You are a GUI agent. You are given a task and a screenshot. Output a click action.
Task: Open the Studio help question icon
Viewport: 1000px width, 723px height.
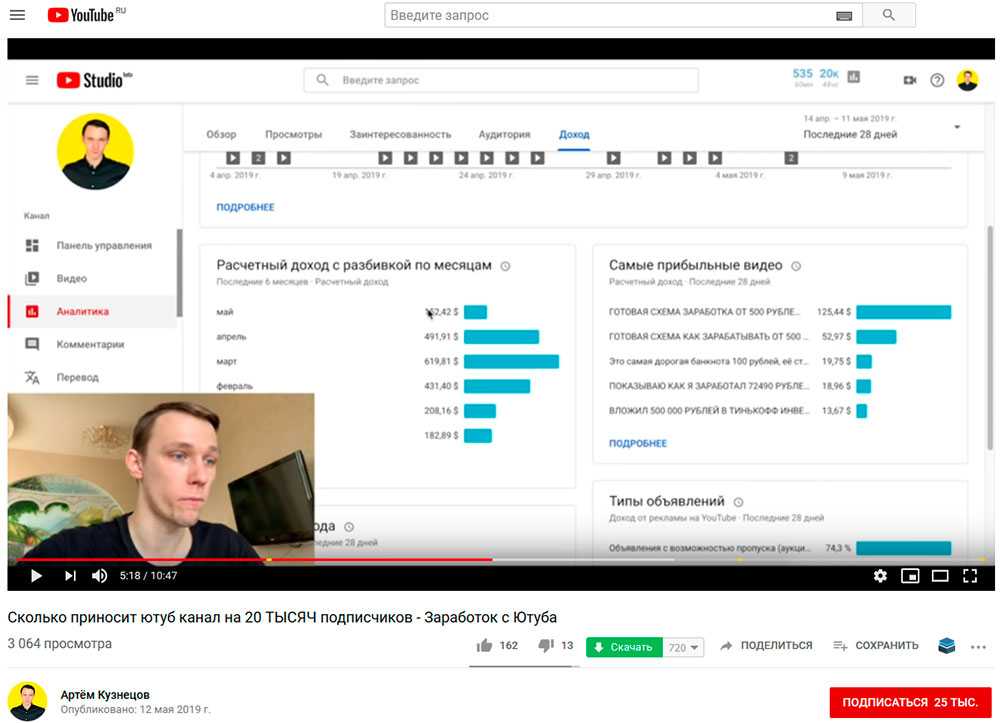(937, 80)
